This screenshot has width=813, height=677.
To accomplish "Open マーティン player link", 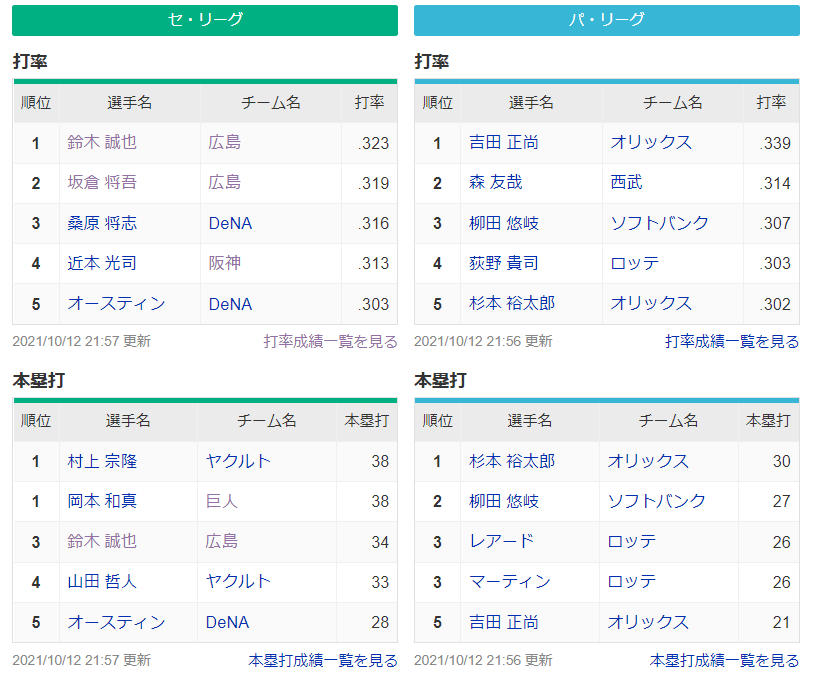I will click(x=510, y=582).
